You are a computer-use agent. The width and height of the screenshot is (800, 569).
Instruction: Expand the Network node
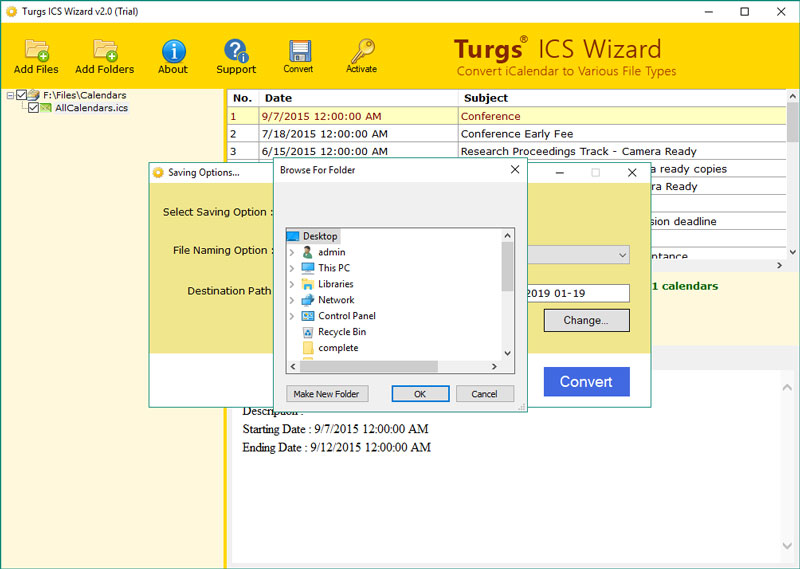[x=292, y=300]
